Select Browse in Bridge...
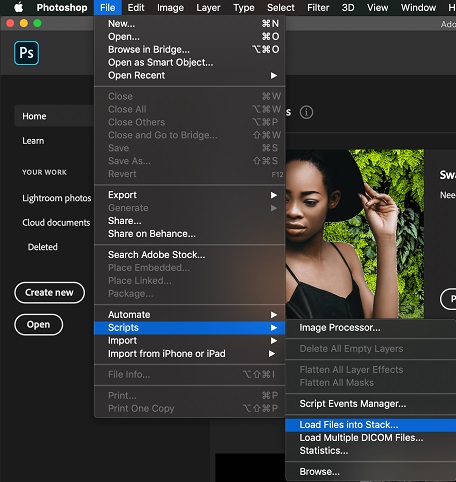 [190, 50]
